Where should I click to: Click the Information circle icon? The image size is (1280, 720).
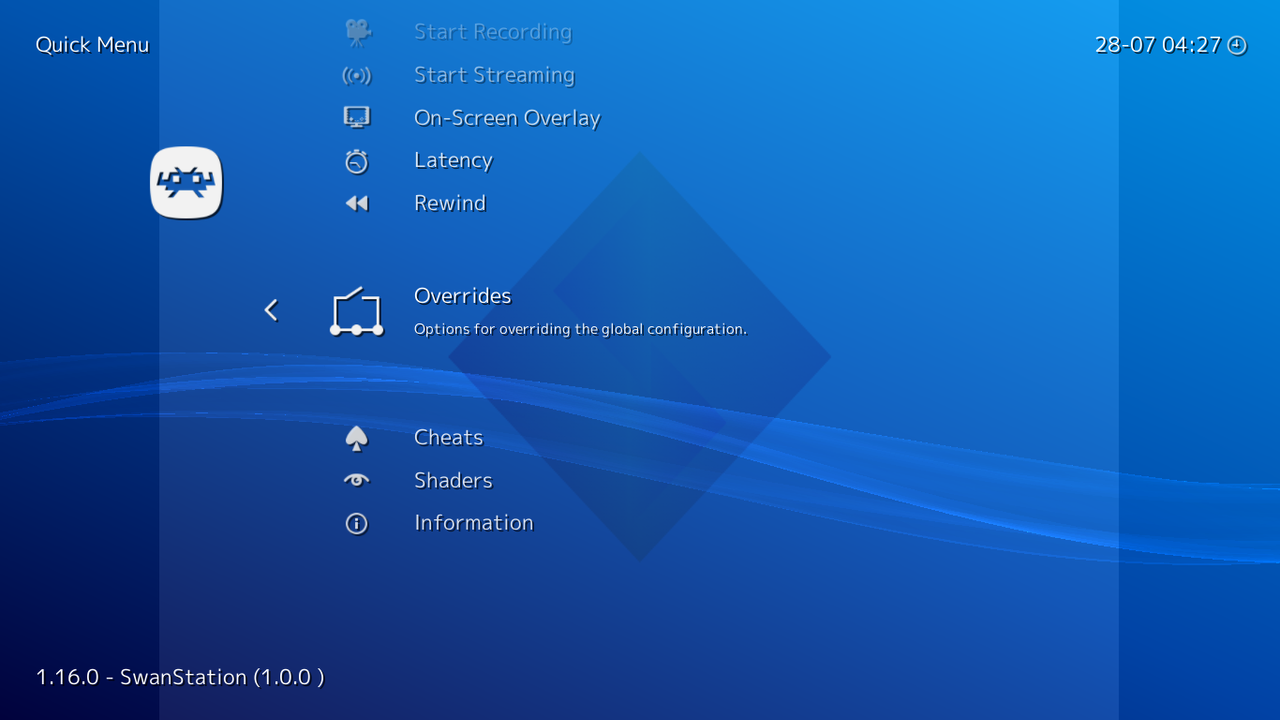(357, 522)
